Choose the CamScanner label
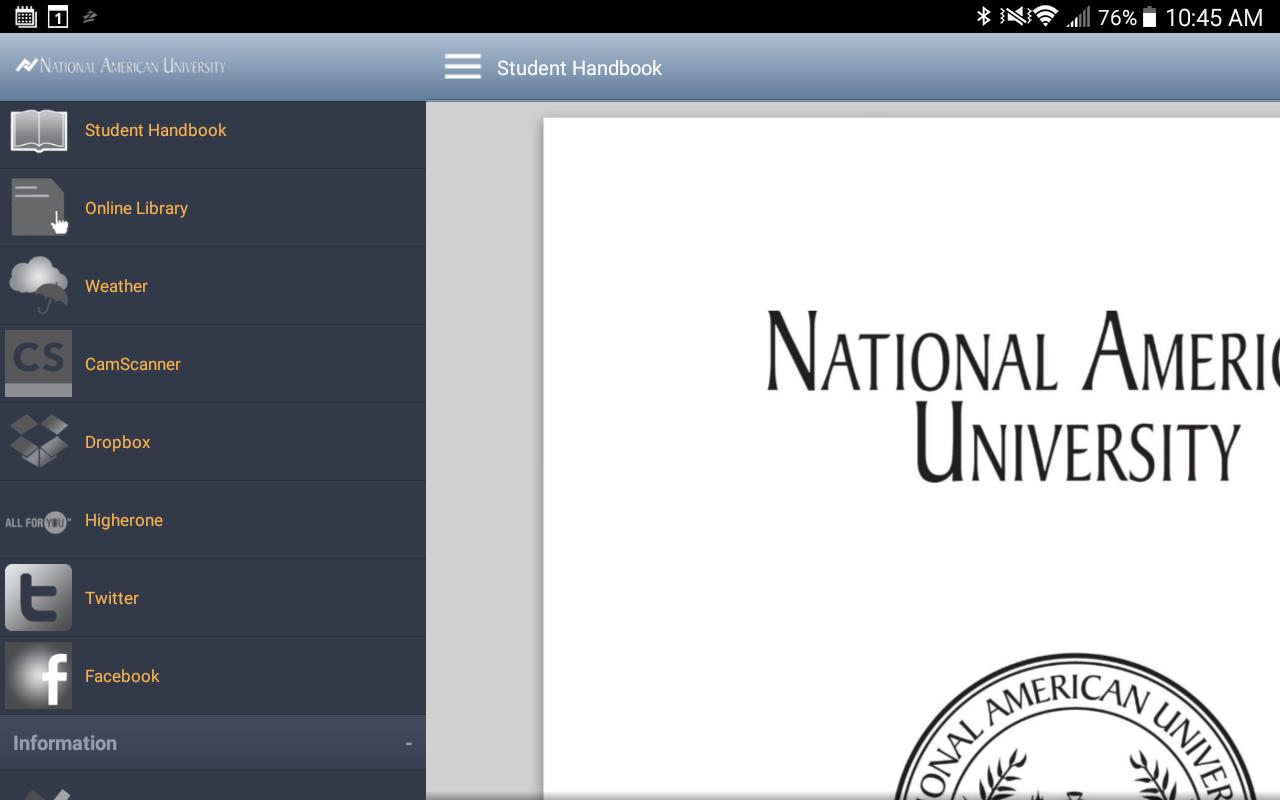The image size is (1280, 800). [x=133, y=364]
